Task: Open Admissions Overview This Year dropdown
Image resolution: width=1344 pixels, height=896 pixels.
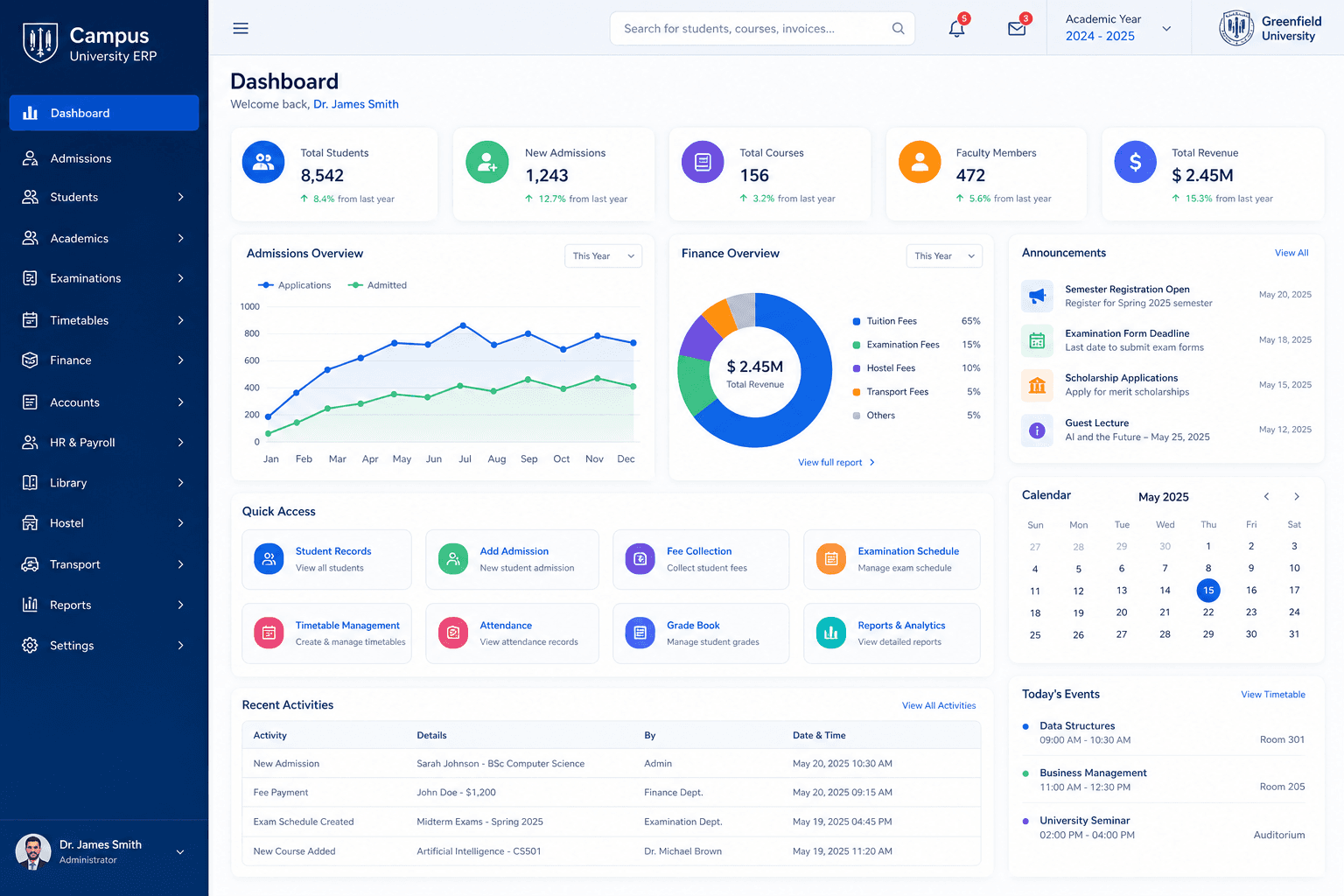Action: 603,256
